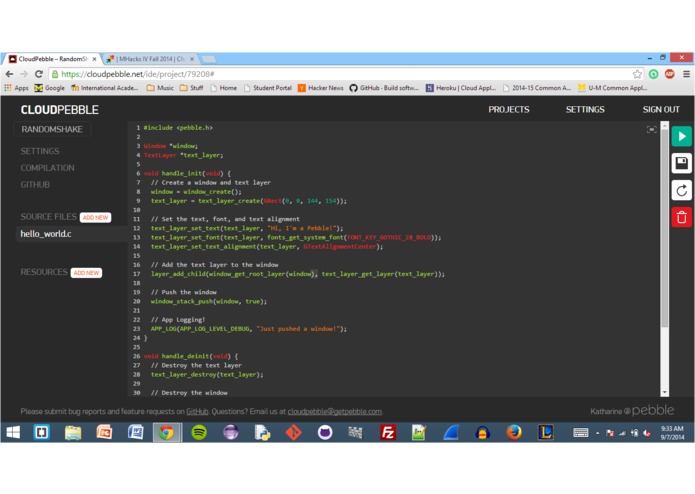The height and width of the screenshot is (494, 695).
Task: Add new source file button
Action: click(95, 218)
